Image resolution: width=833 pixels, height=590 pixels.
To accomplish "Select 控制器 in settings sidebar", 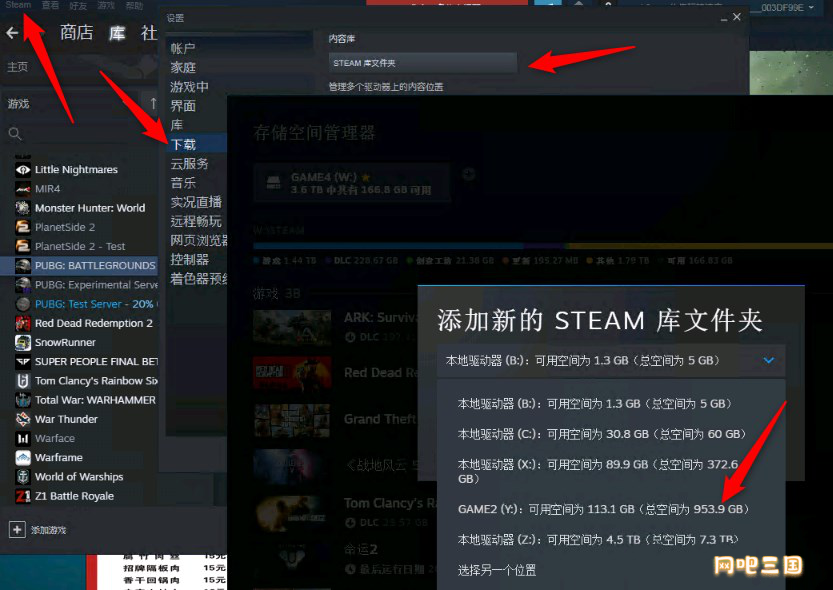I will [189, 260].
